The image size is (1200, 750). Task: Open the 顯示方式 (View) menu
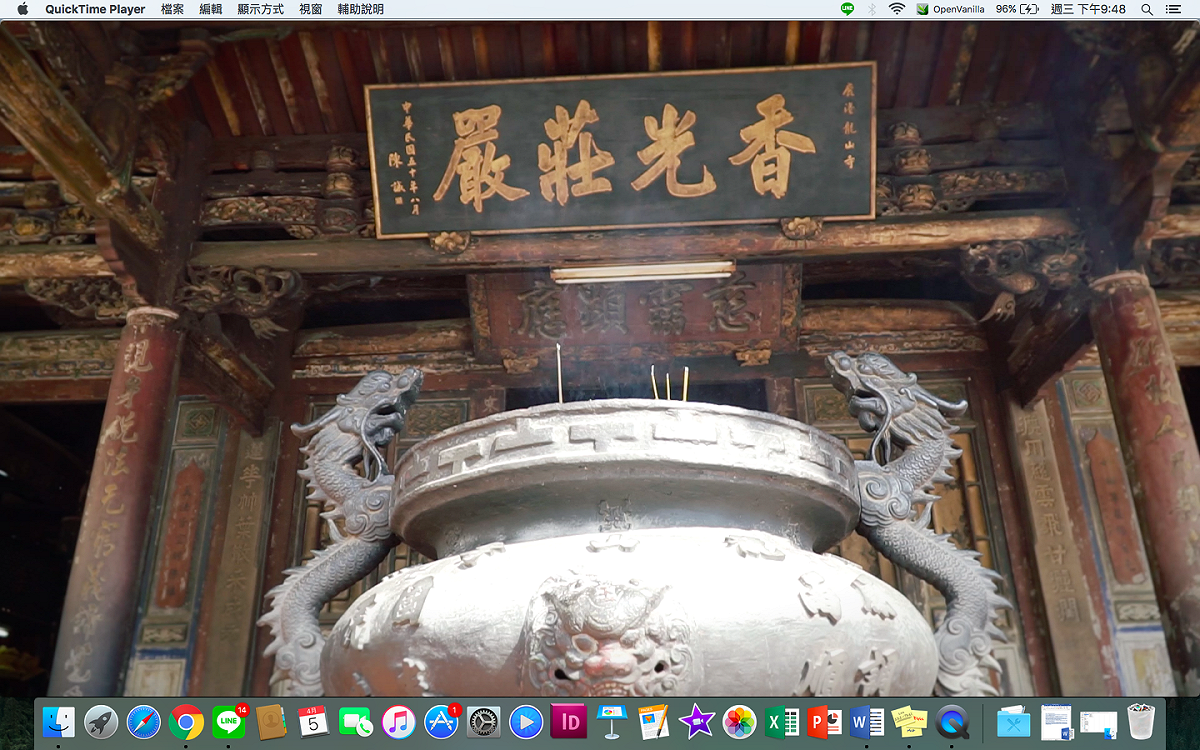click(261, 9)
